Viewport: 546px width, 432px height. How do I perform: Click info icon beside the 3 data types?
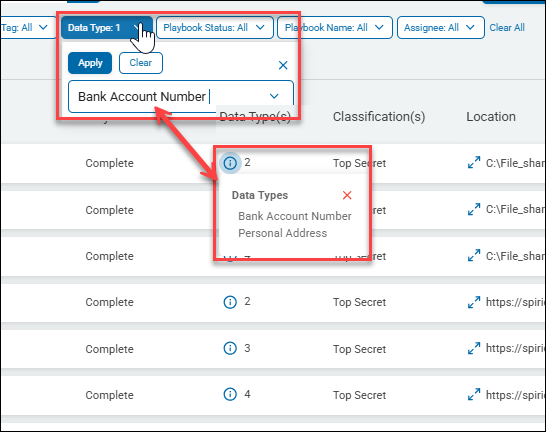[230, 348]
